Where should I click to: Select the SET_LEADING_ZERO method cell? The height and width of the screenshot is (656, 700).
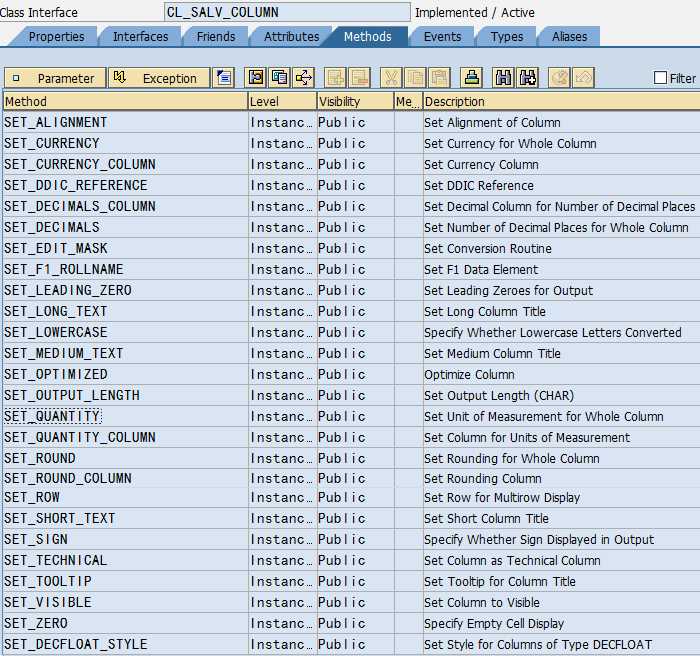(125, 290)
